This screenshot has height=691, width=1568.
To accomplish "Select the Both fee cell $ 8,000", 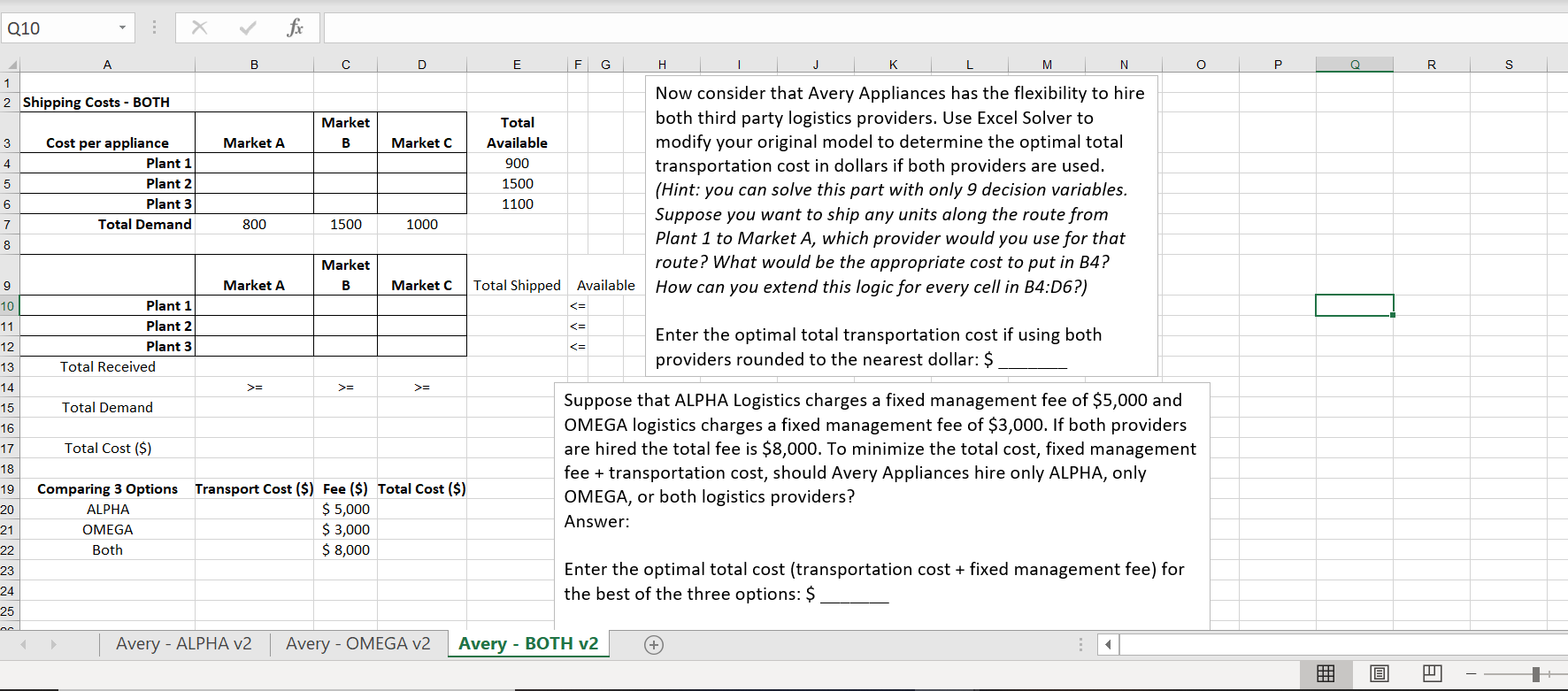I will click(x=346, y=550).
